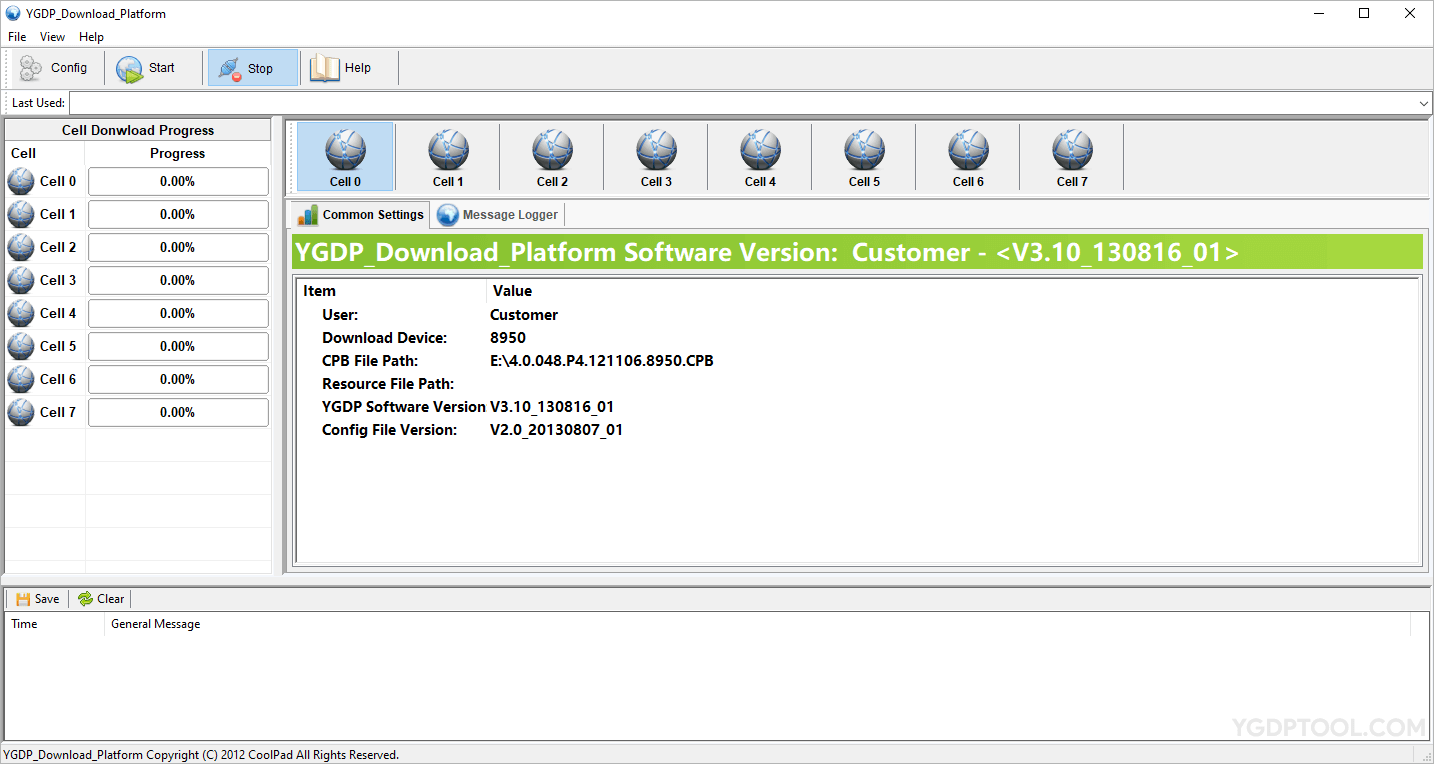Switch to the Message Logger tab
This screenshot has height=764, width=1434.
point(499,214)
